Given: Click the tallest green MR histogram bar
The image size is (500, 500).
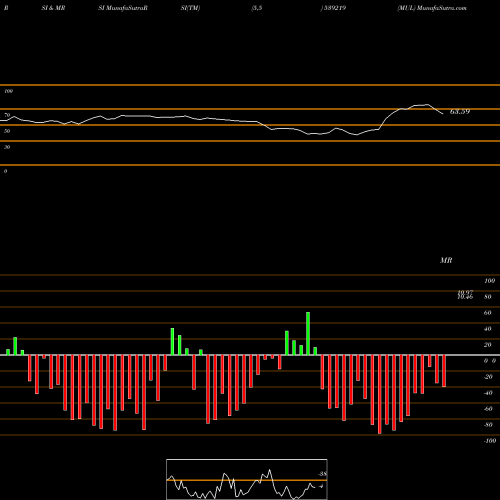Looking at the screenshot, I should coord(308,334).
